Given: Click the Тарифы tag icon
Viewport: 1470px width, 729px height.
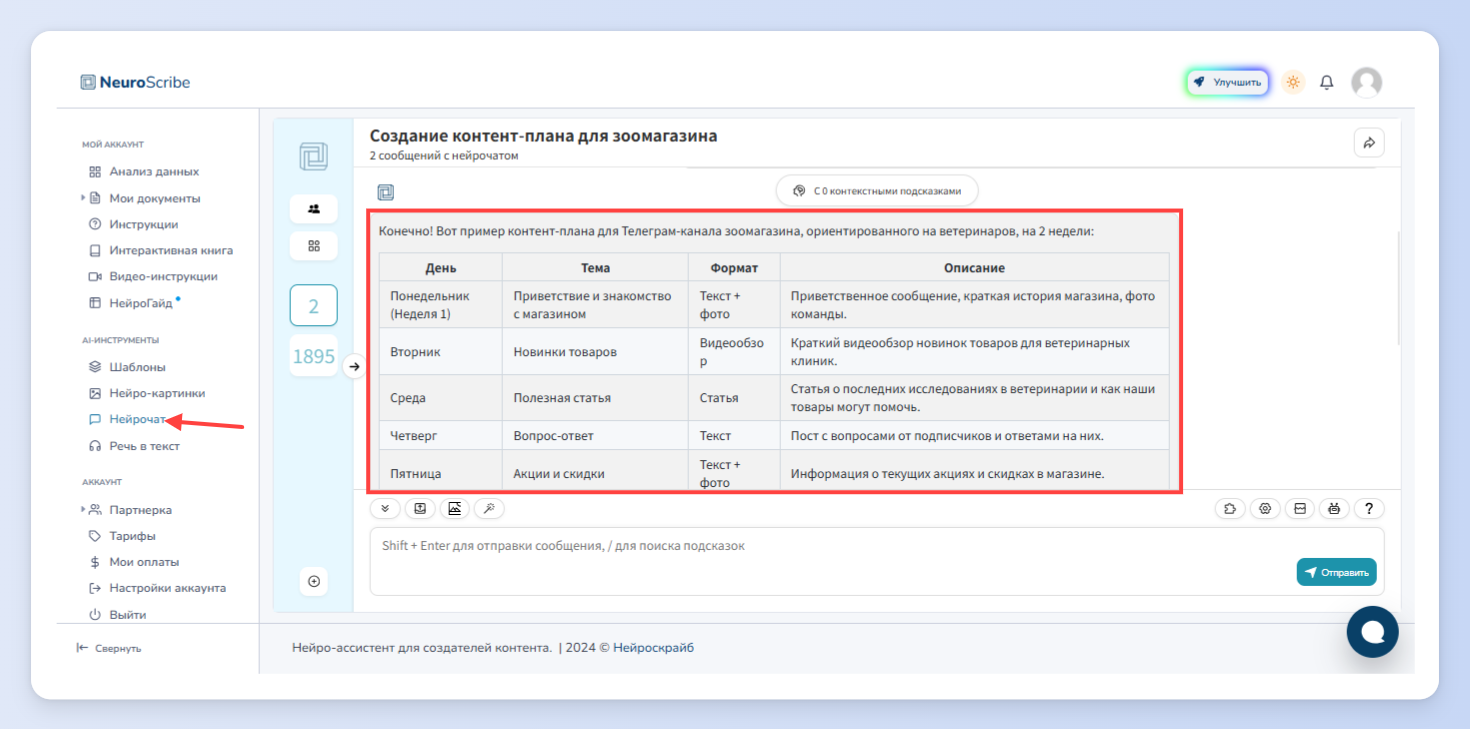Looking at the screenshot, I should click(x=95, y=536).
